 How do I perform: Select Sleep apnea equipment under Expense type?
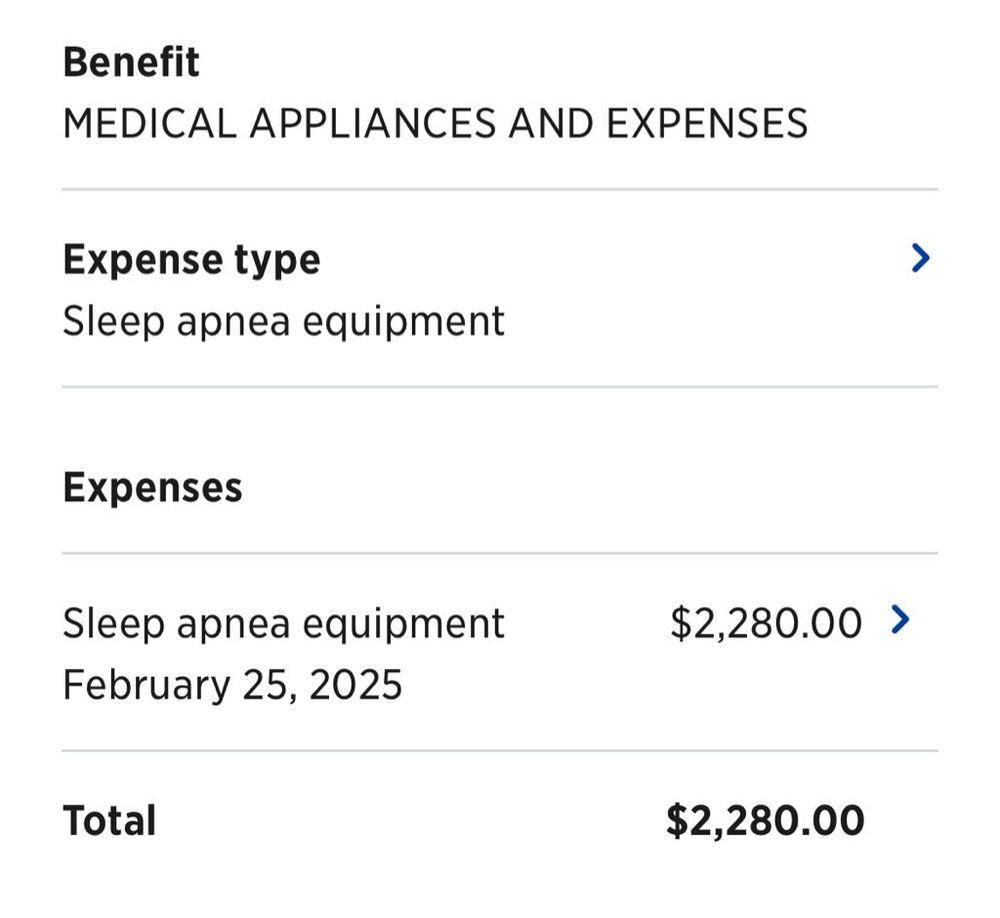pyautogui.click(x=283, y=321)
